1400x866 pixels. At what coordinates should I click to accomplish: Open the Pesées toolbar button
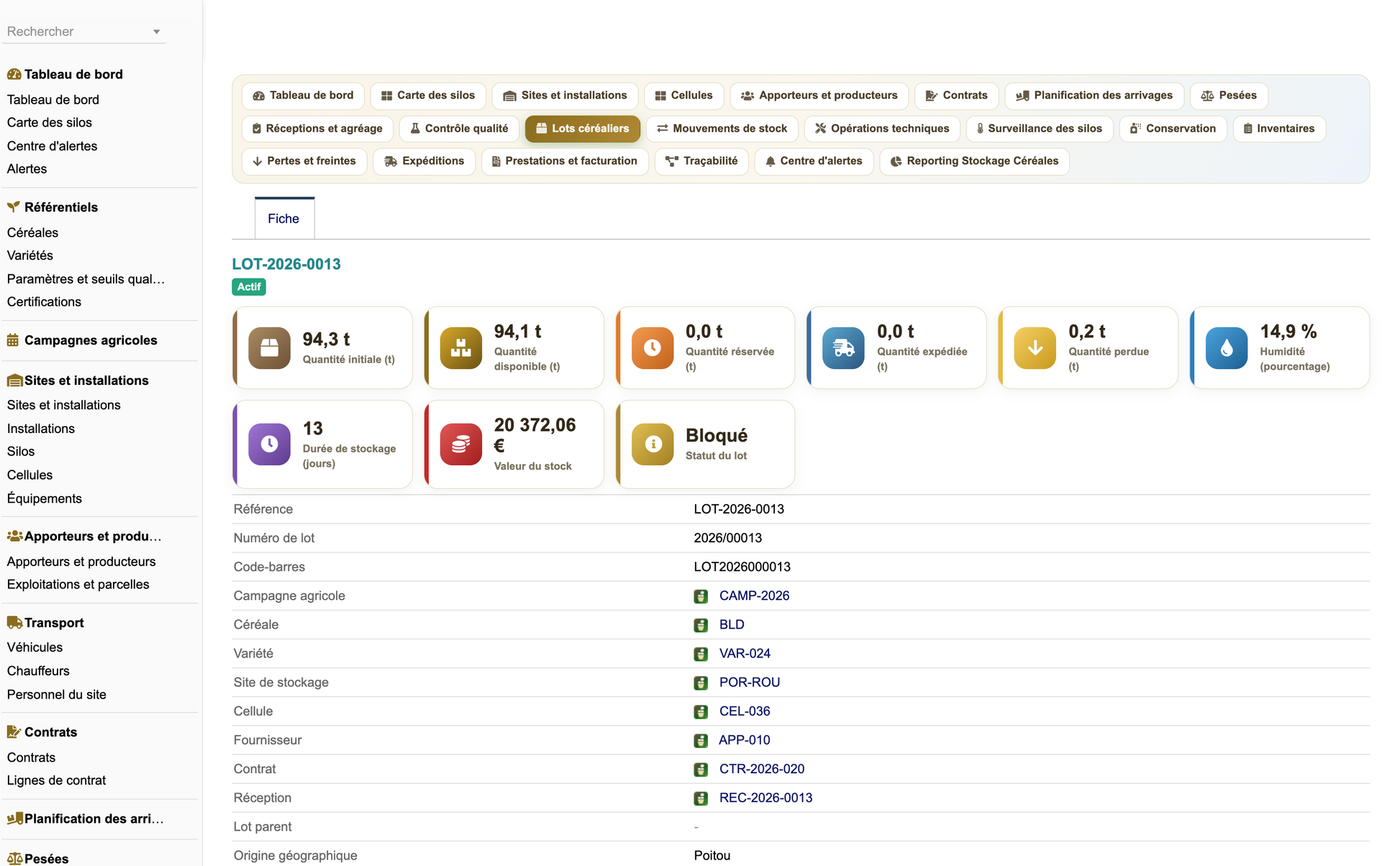click(1229, 96)
